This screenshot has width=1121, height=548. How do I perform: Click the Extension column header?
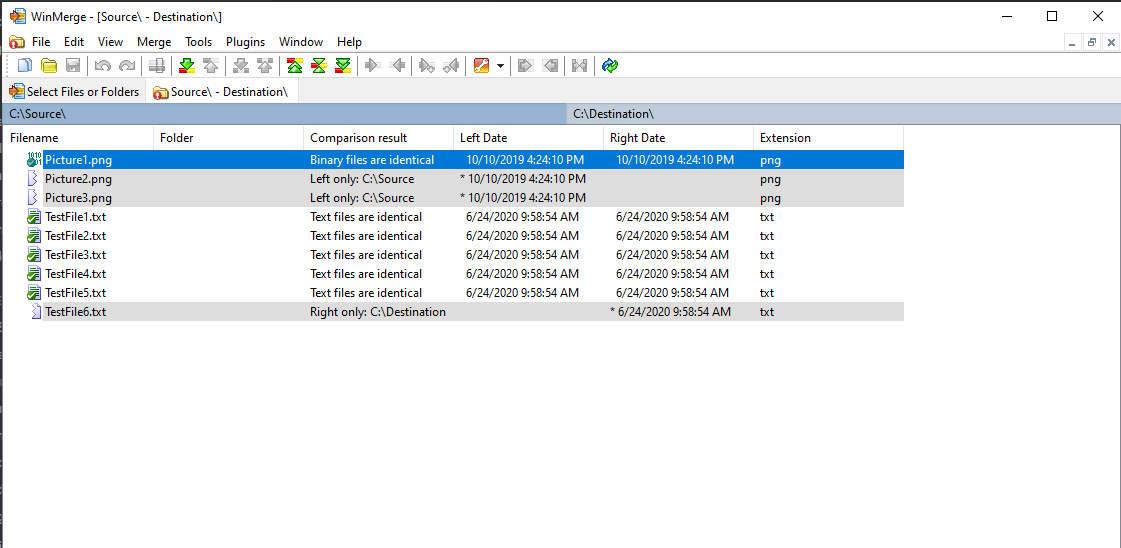pos(785,138)
